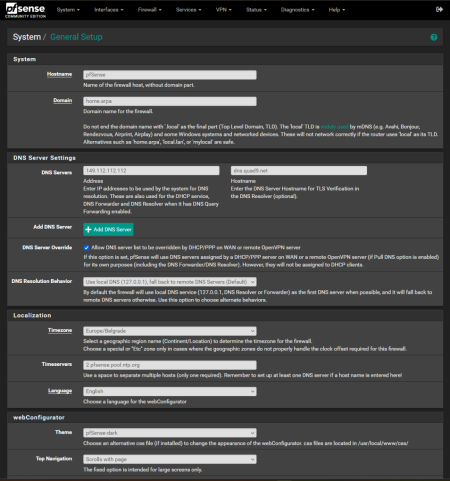Viewport: 450px width, 481px height.
Task: Open the Help menu
Action: coord(337,10)
